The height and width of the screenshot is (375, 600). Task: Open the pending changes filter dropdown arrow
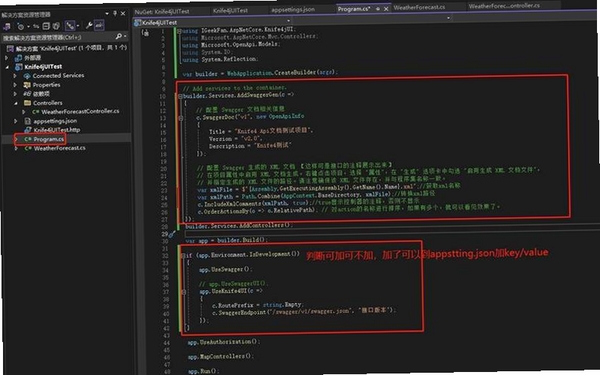[x=28, y=26]
